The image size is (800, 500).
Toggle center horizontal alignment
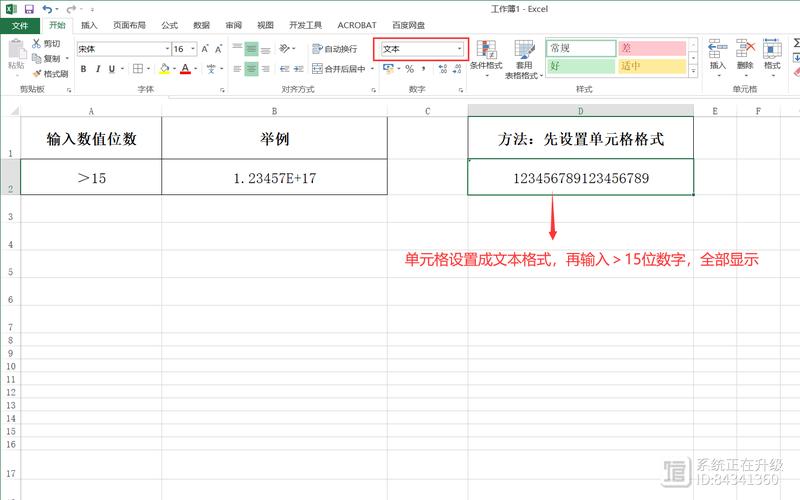(251, 68)
